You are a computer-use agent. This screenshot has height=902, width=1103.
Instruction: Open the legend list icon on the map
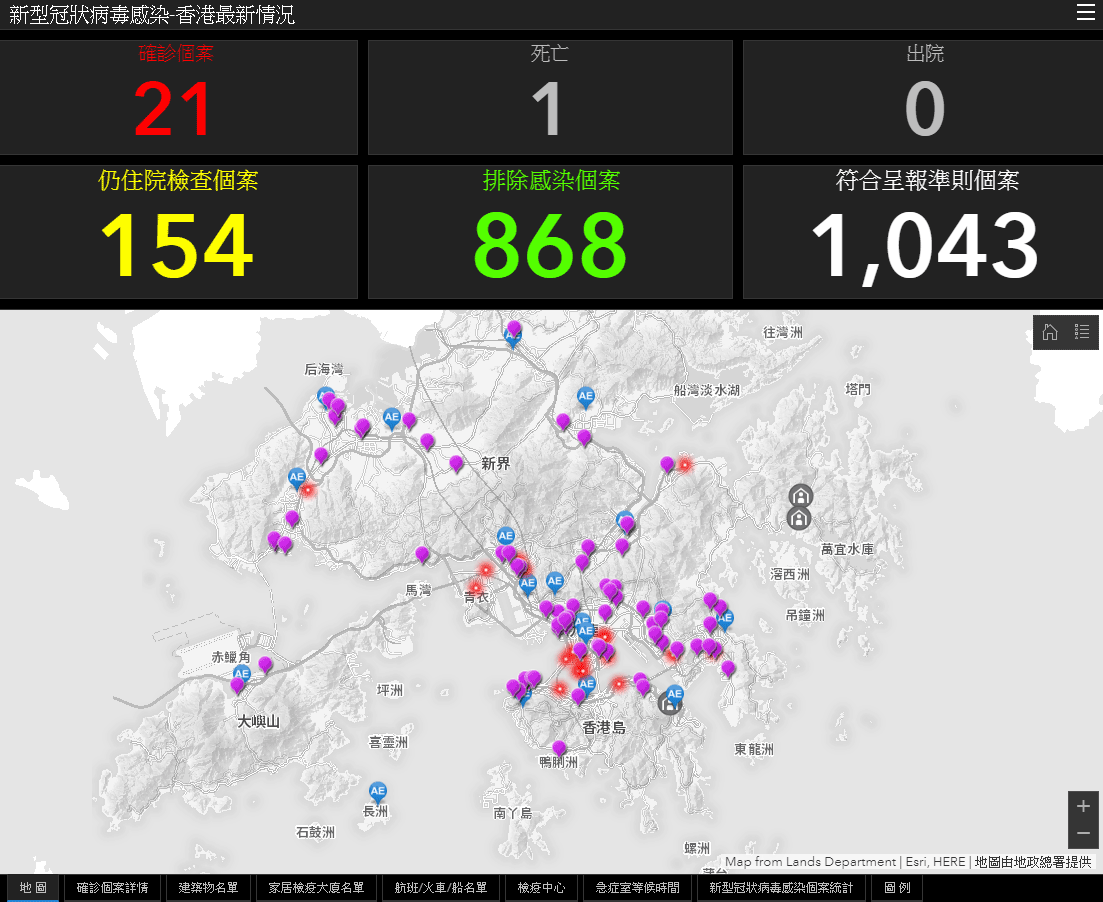1082,332
